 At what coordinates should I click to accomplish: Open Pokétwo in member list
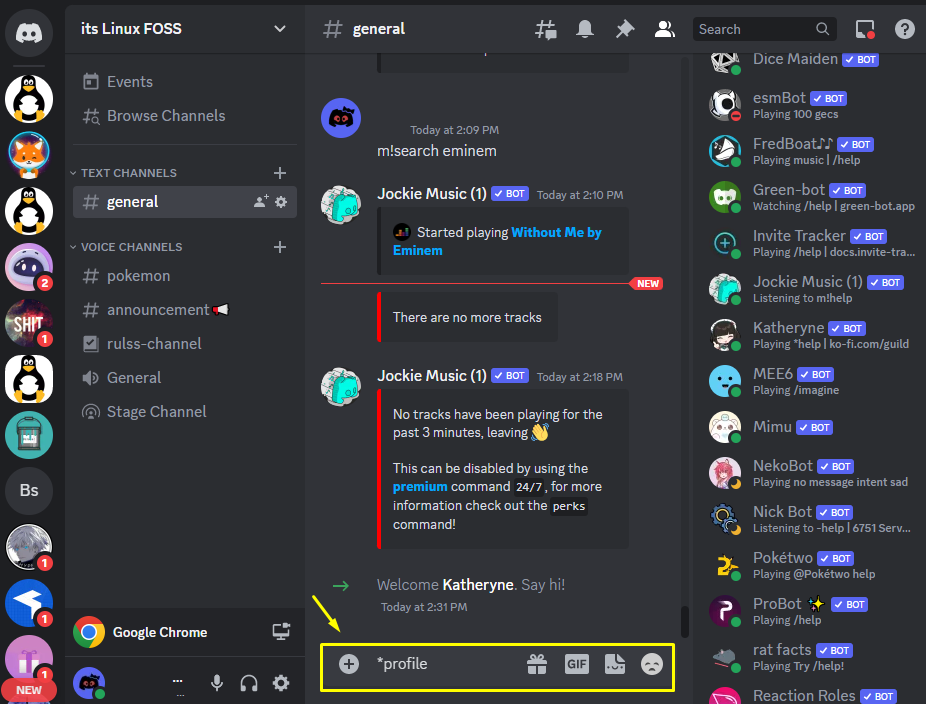click(x=808, y=565)
